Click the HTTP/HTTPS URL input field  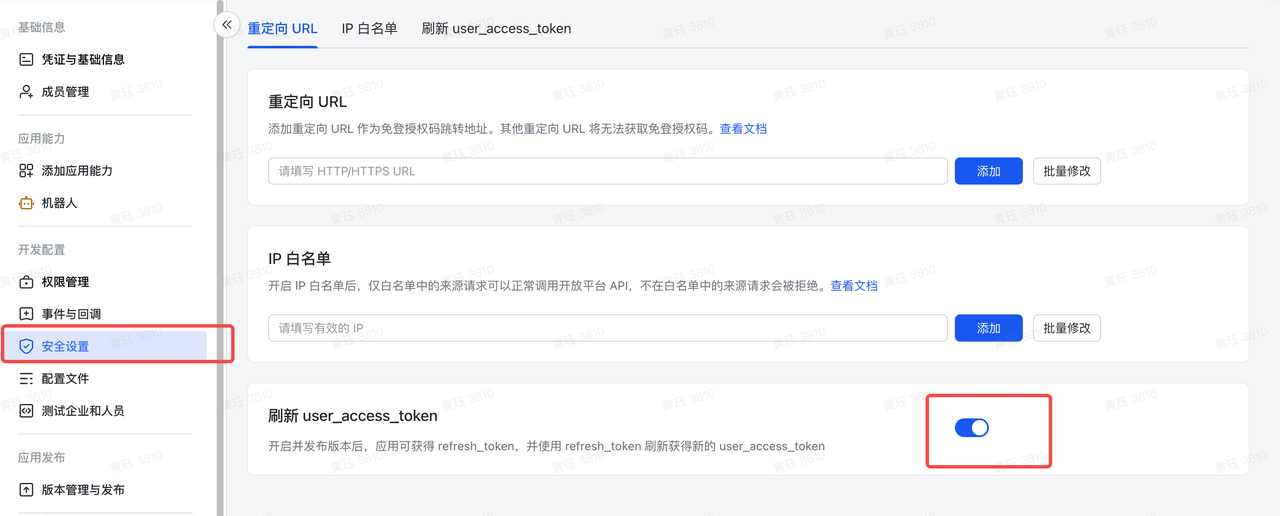[607, 171]
